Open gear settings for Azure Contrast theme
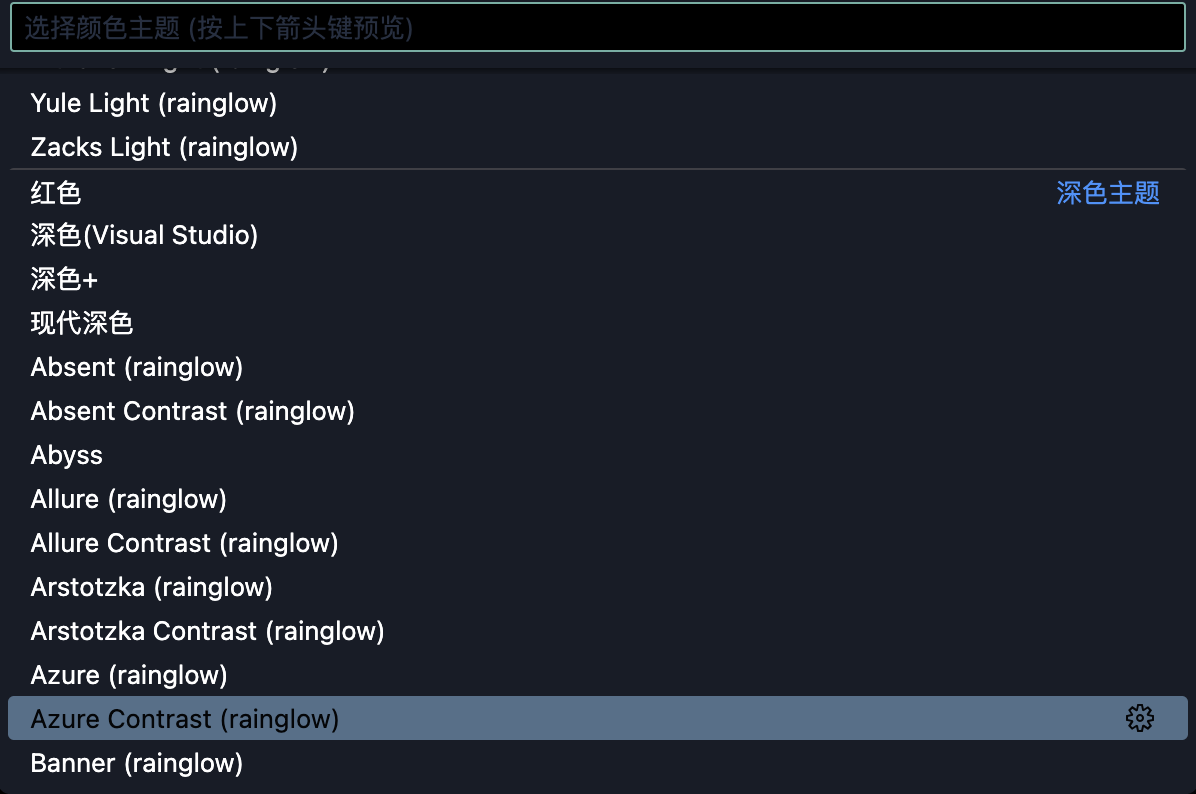This screenshot has width=1196, height=794. [1140, 718]
